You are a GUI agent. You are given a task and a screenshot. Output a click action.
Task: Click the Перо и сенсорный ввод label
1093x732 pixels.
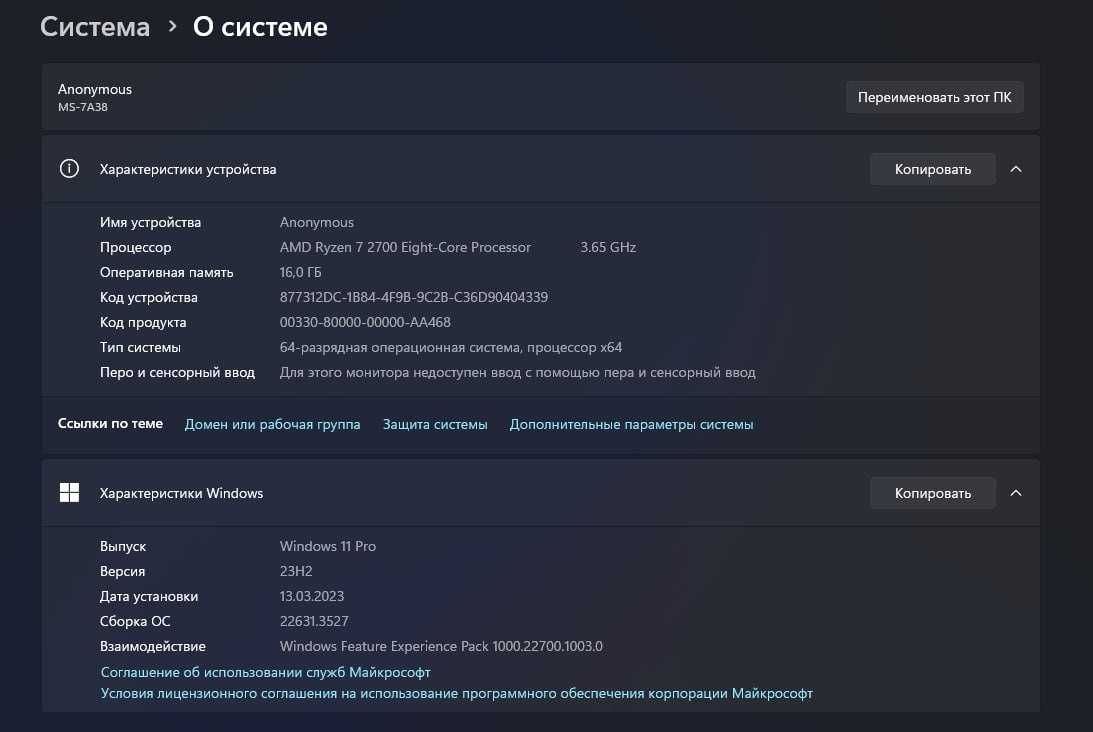(177, 372)
